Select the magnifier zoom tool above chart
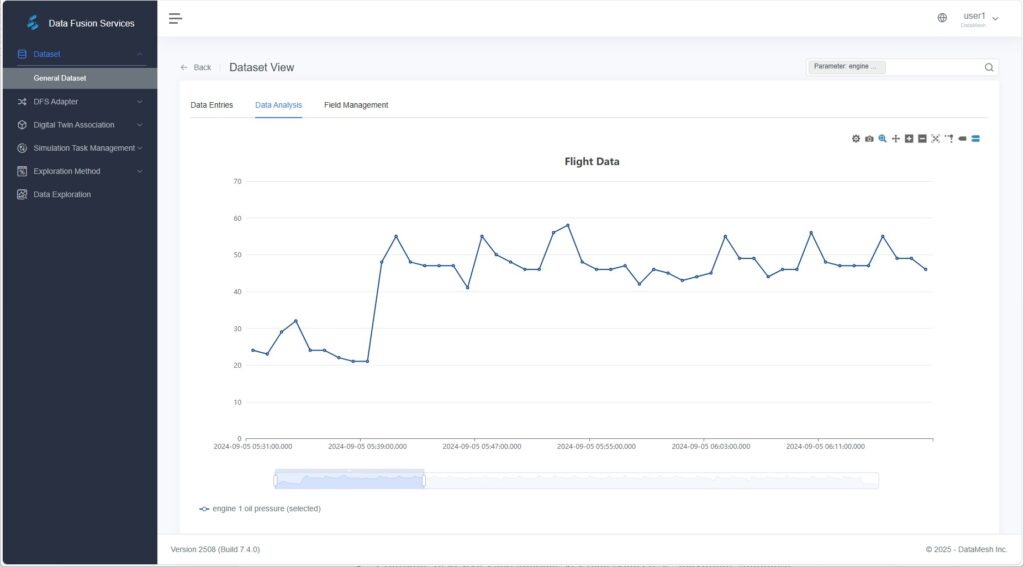1024x567 pixels. click(x=882, y=138)
